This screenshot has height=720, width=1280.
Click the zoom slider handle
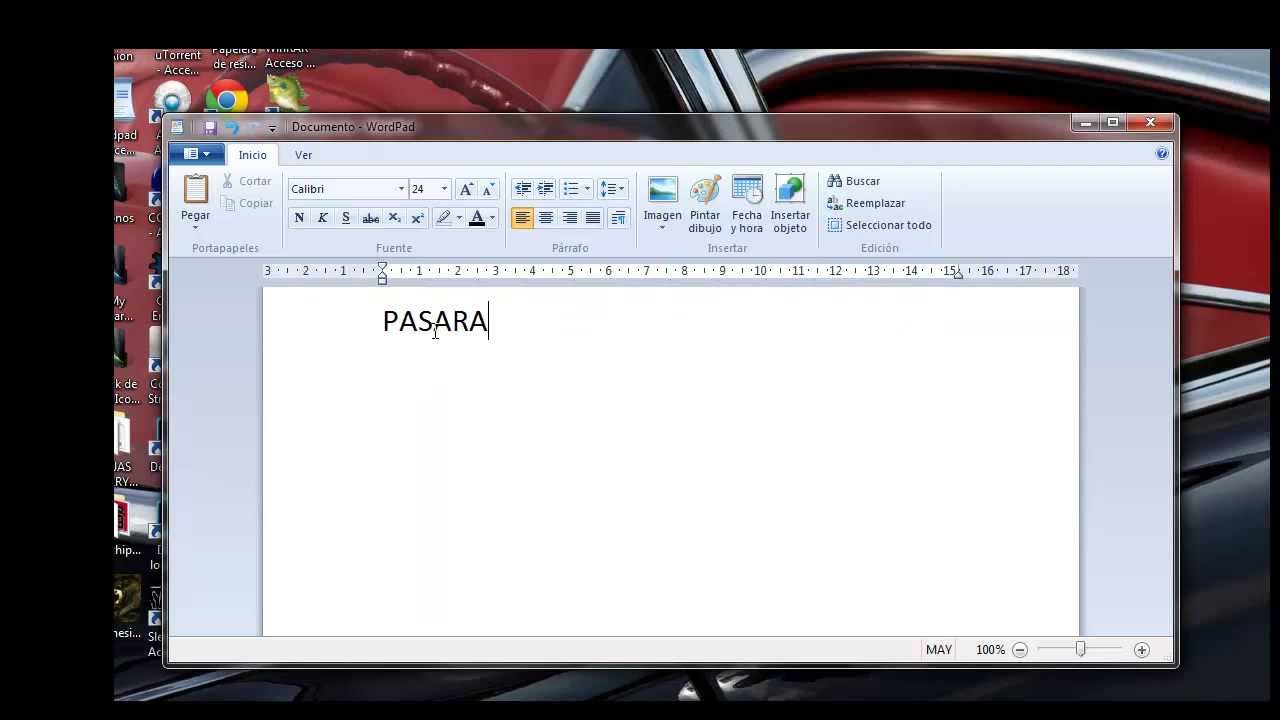(x=1081, y=650)
